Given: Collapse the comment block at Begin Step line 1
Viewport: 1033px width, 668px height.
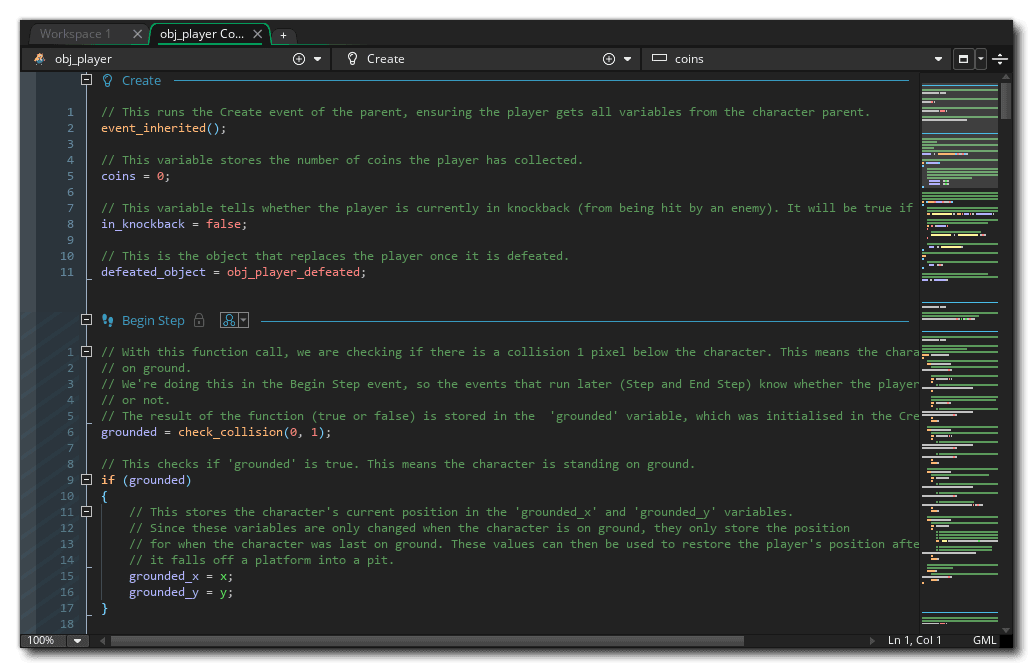Looking at the screenshot, I should pos(86,351).
